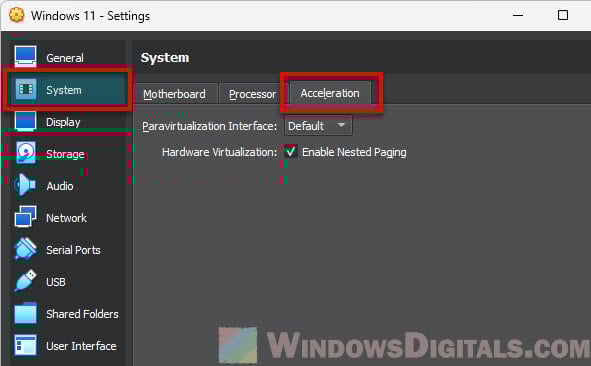
Task: Open the User Interface window icon
Action: tap(26, 345)
